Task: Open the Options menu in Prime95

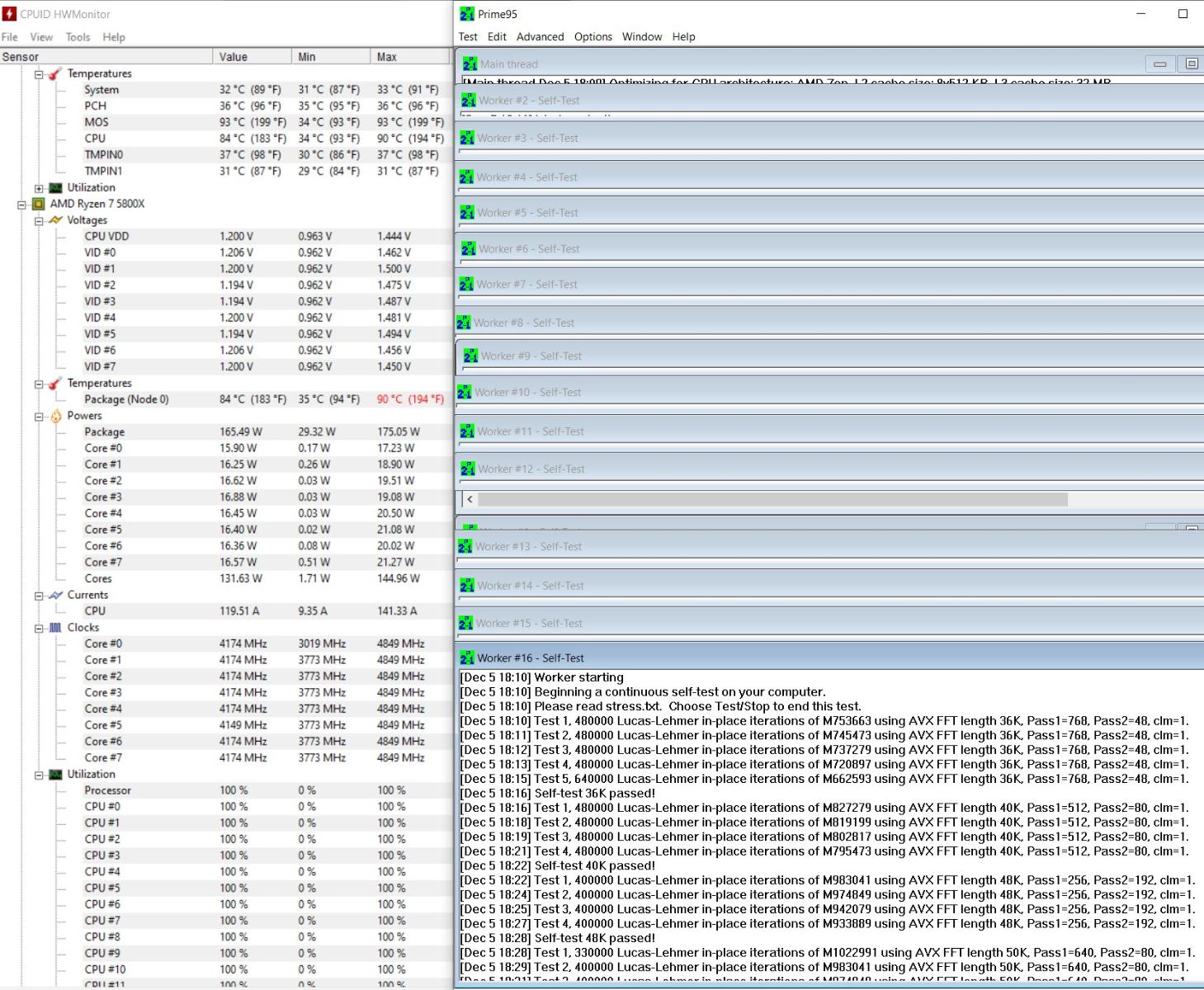Action: point(593,37)
